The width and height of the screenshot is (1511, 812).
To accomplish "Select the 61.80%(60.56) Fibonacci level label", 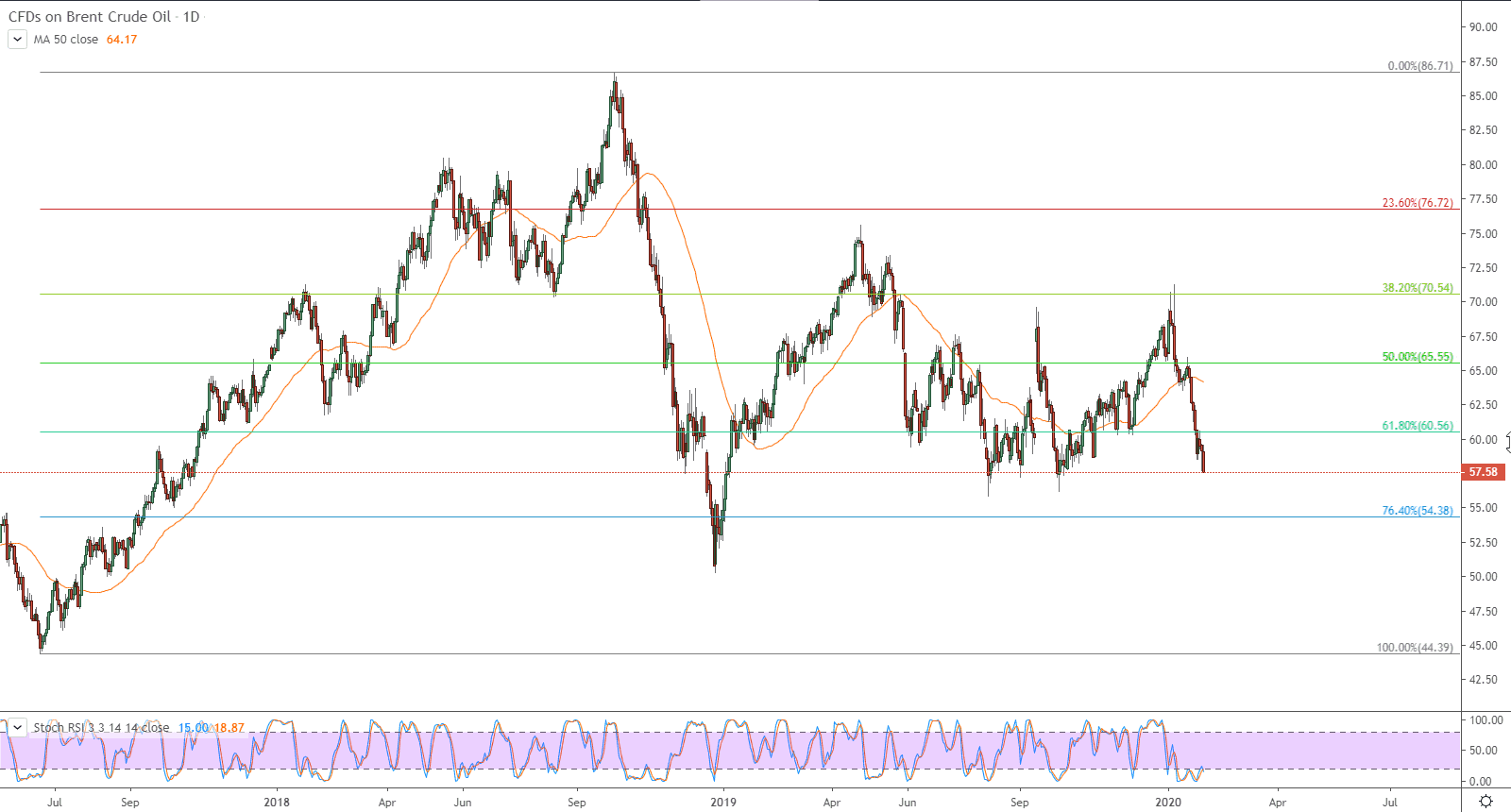I will (x=1418, y=426).
